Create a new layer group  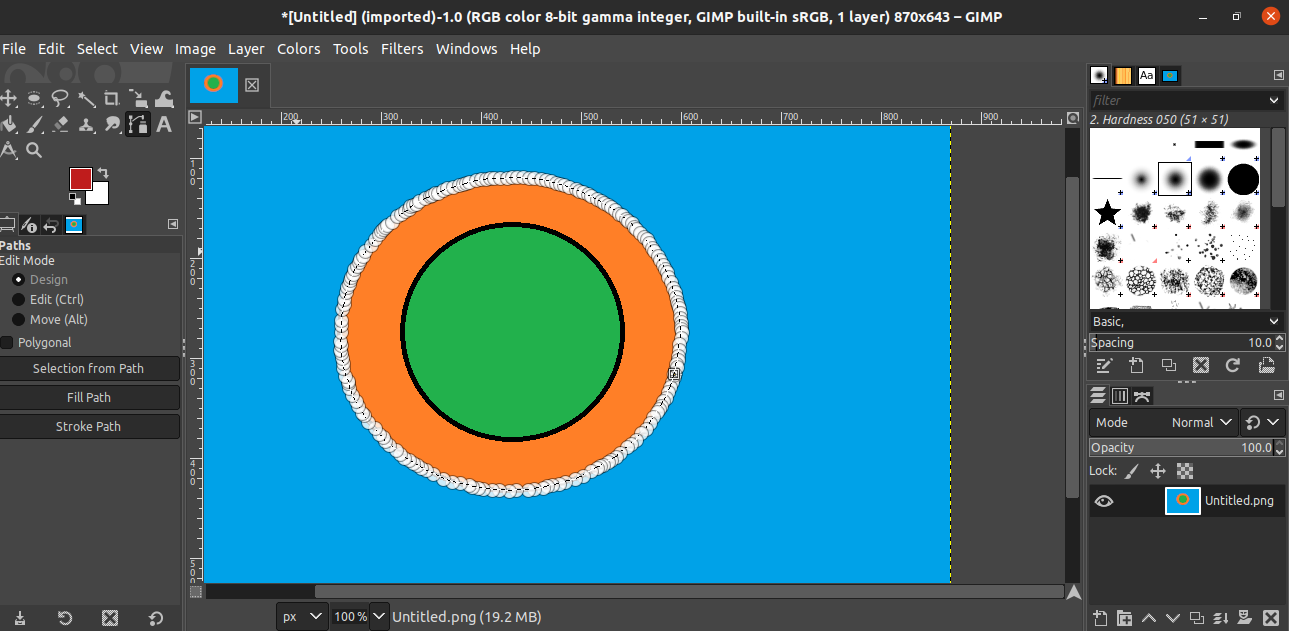[1125, 618]
